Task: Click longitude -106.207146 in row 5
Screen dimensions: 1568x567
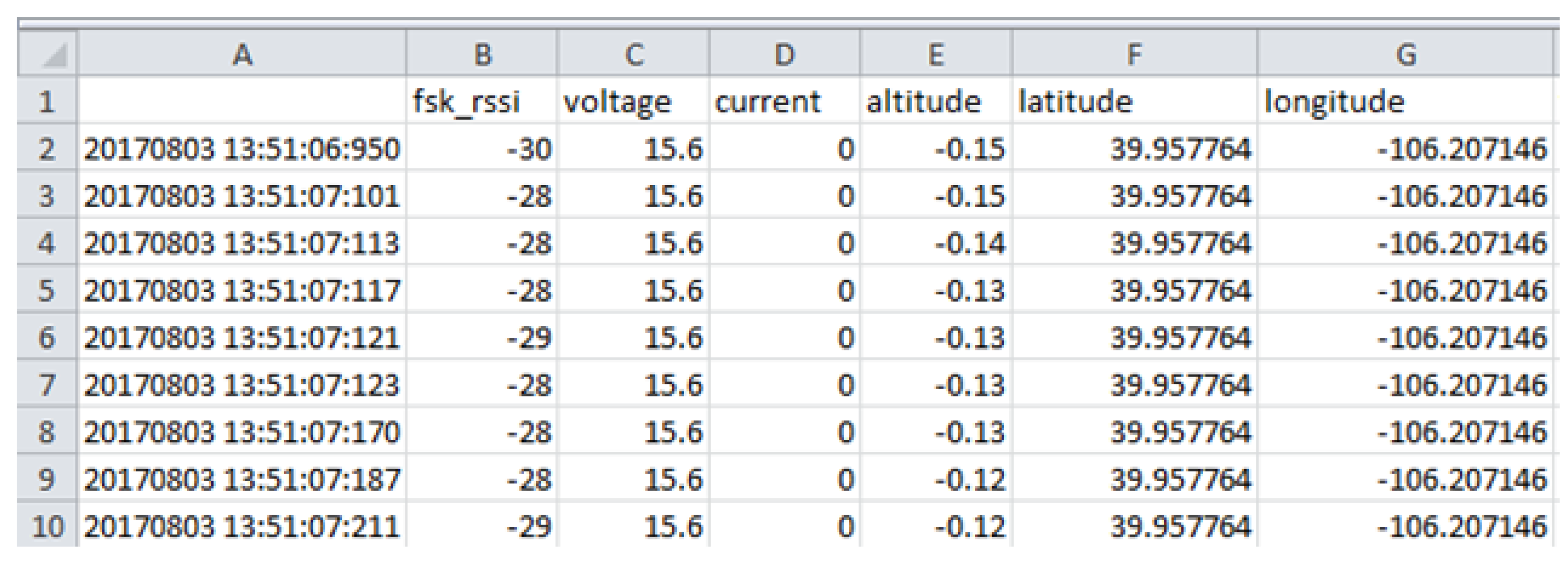Action: (x=1405, y=289)
